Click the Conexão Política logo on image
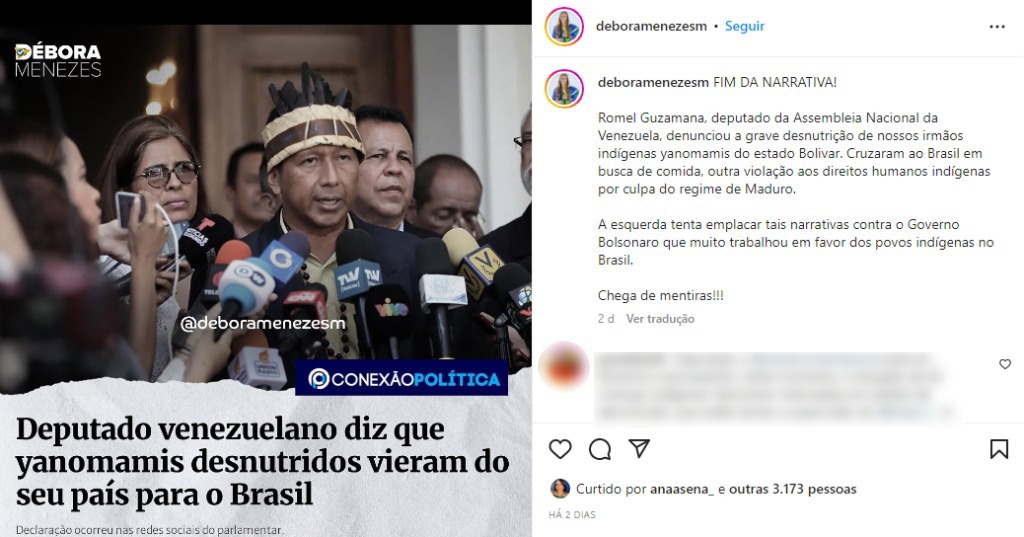Viewport: 1024px width, 537px height. click(401, 378)
